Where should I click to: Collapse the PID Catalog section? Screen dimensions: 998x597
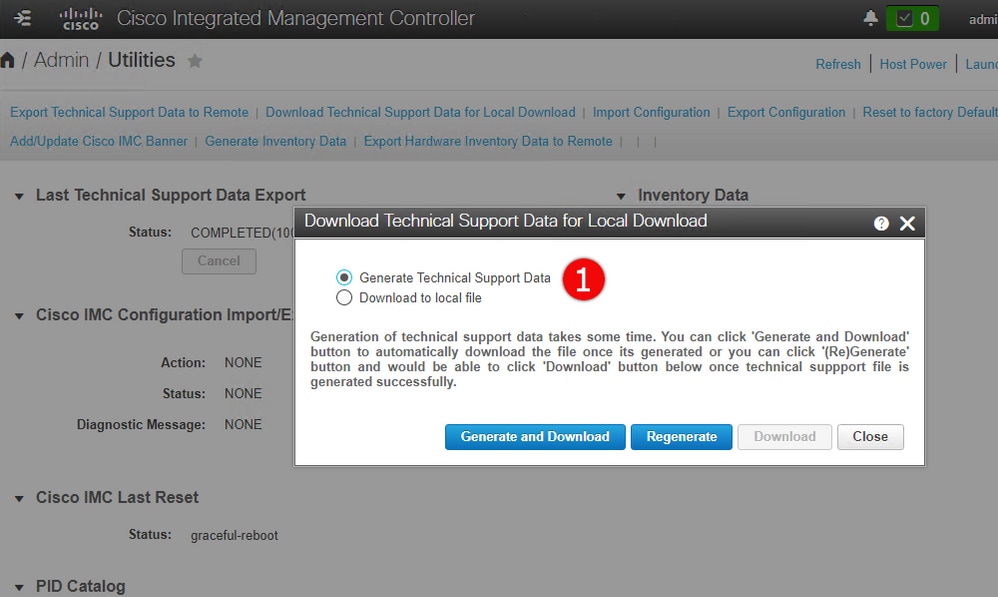[19, 587]
